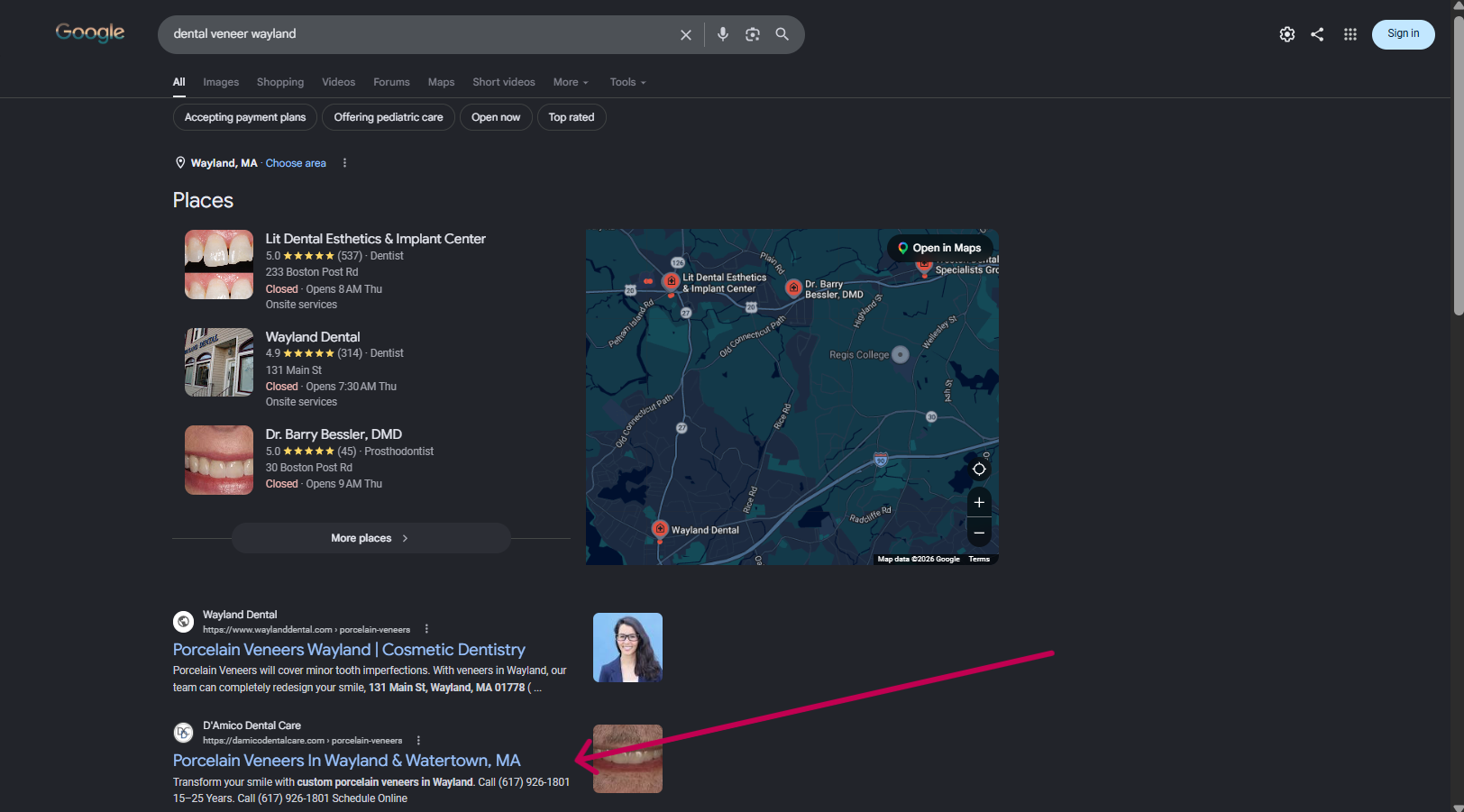Screen dimensions: 1464x812
Task: Toggle Offering pediatric care filter
Action: (x=389, y=117)
